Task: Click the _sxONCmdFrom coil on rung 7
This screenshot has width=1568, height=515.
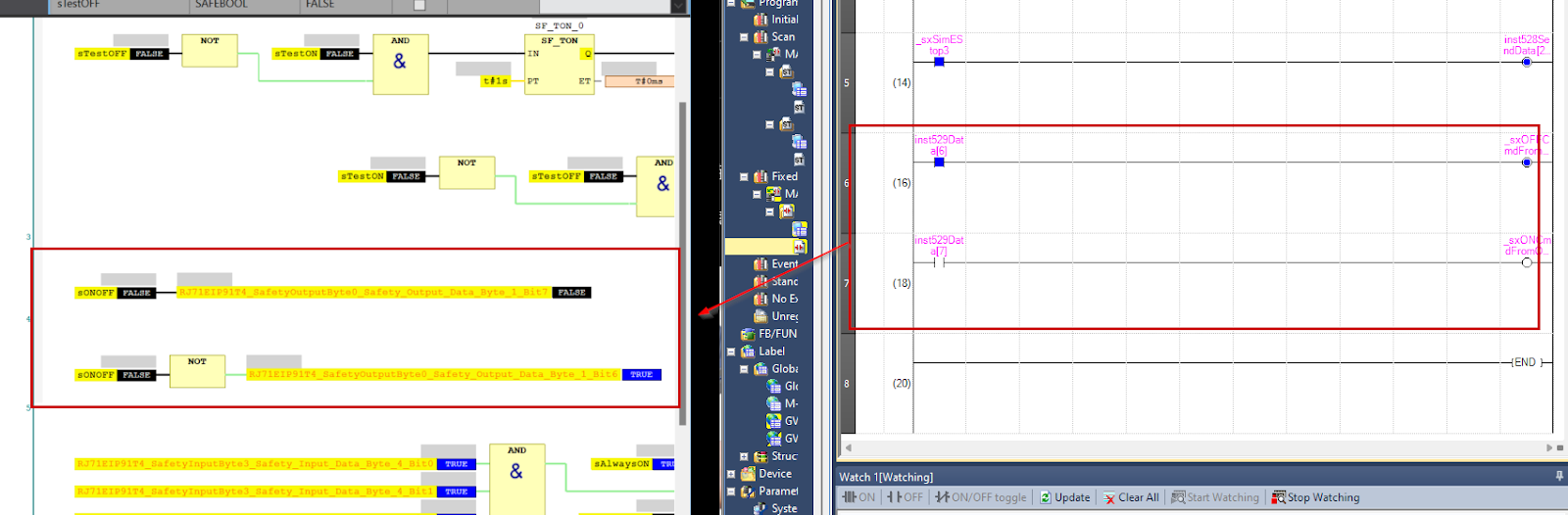Action: point(1526,262)
